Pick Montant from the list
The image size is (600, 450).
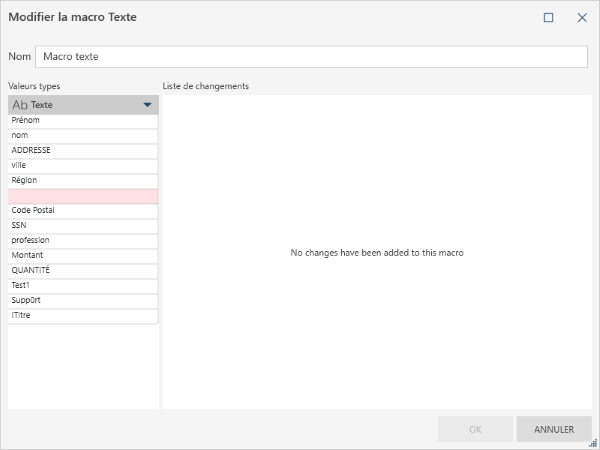83,256
